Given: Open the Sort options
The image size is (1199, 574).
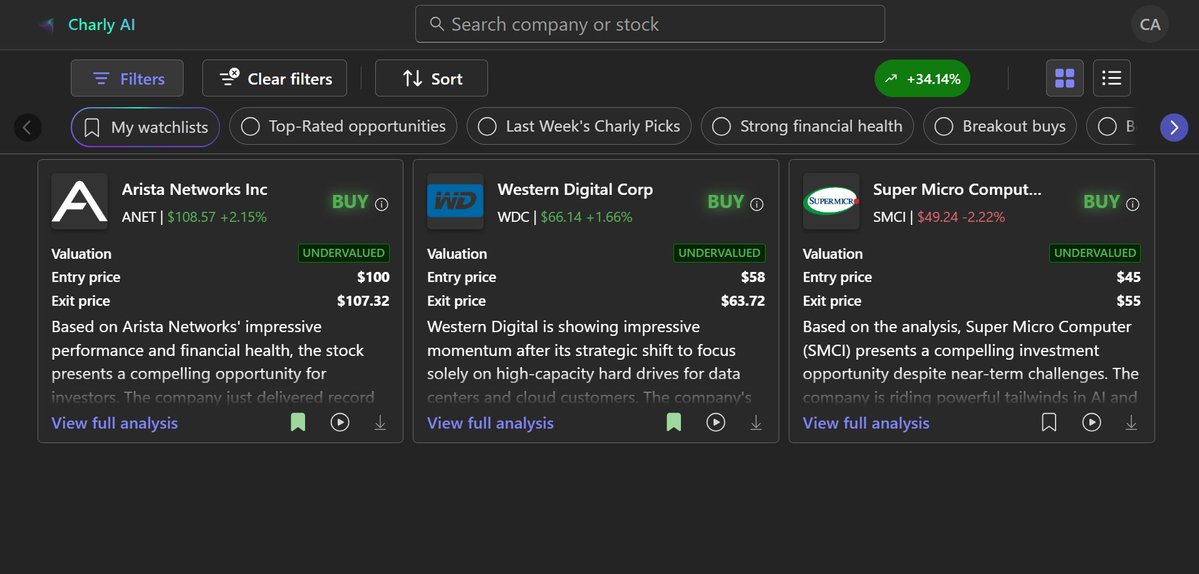Looking at the screenshot, I should [x=431, y=78].
